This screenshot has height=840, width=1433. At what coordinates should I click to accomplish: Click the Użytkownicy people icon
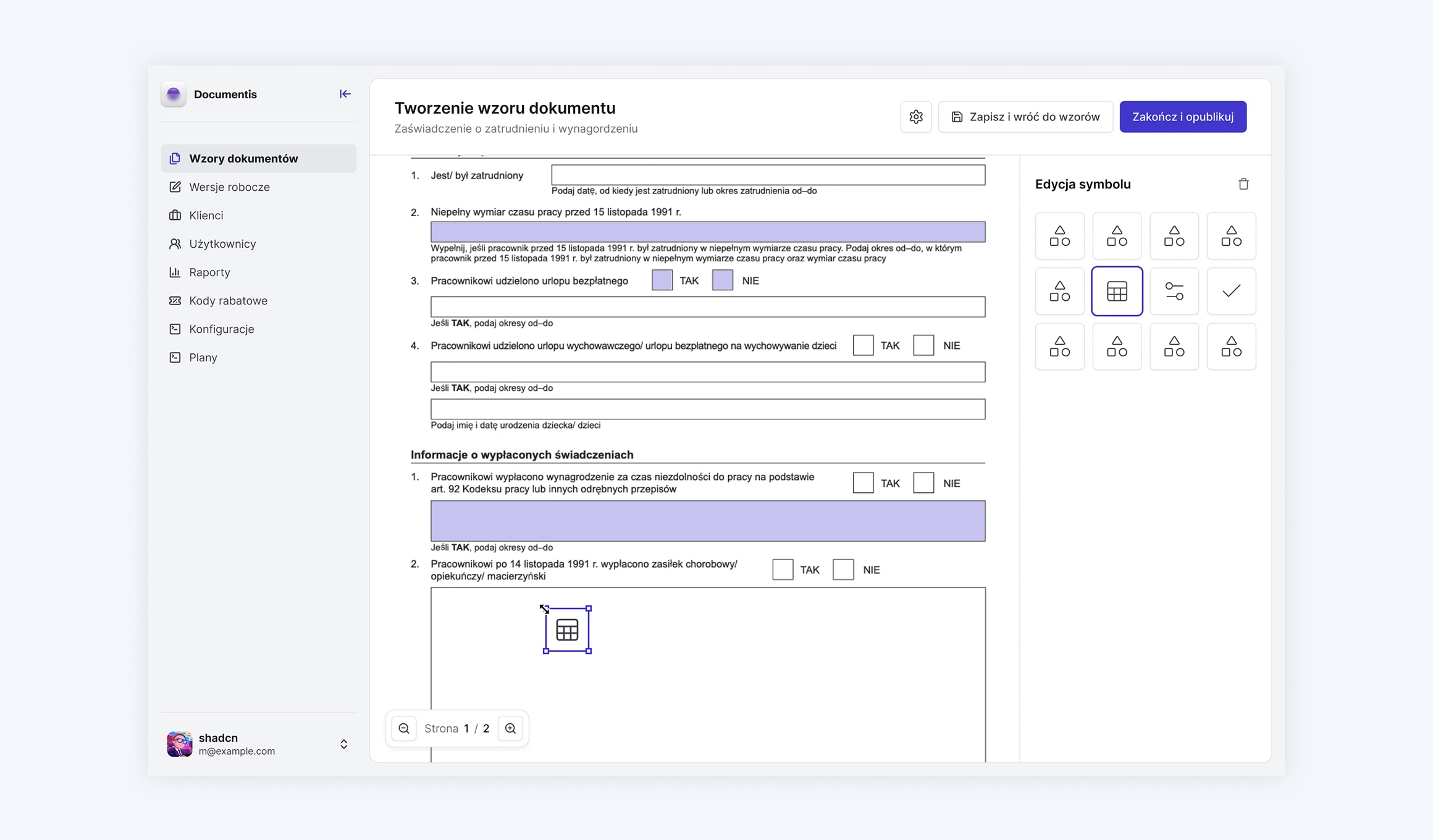tap(175, 244)
